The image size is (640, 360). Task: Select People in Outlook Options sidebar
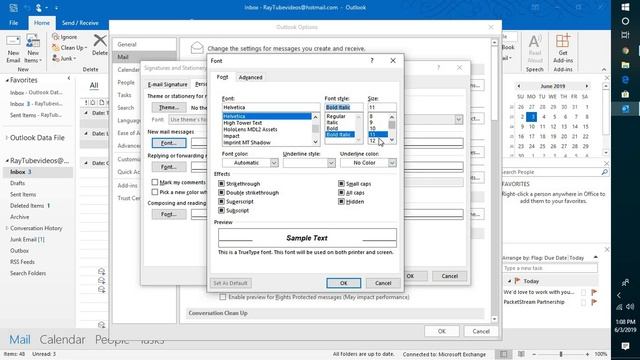[x=126, y=82]
